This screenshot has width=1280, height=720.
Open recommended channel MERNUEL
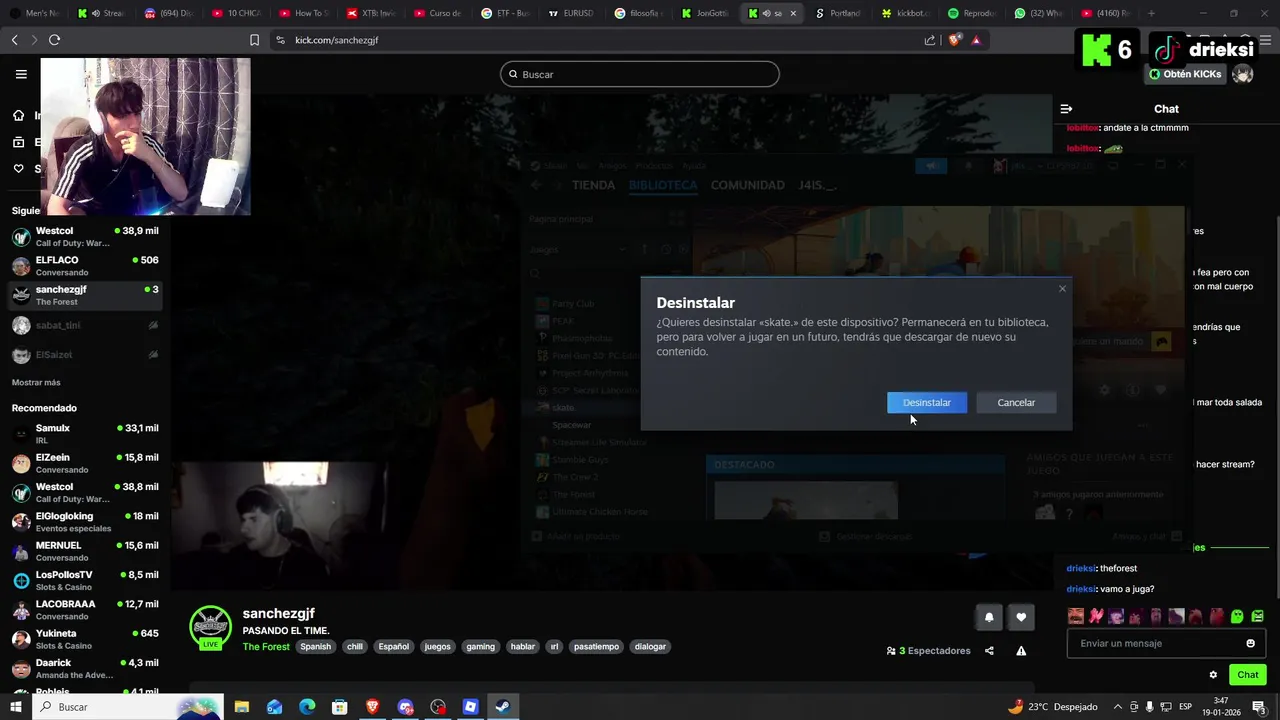coord(85,551)
